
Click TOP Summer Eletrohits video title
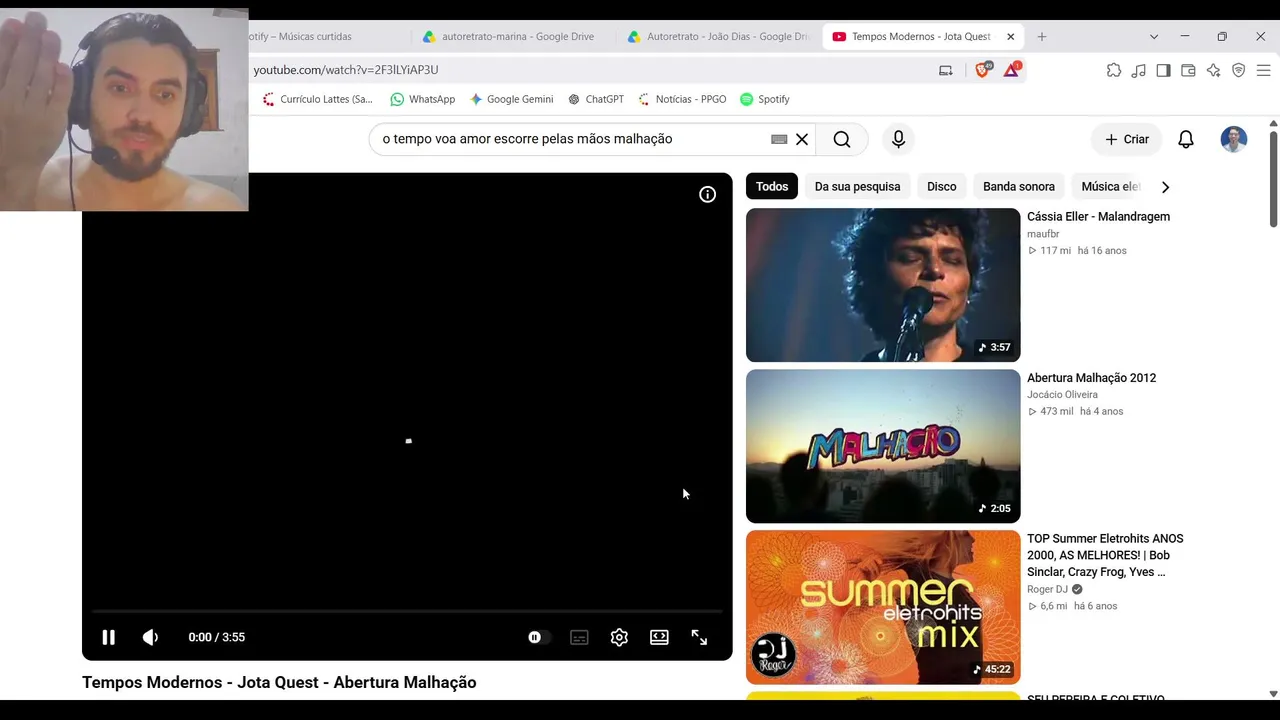[x=1105, y=555]
